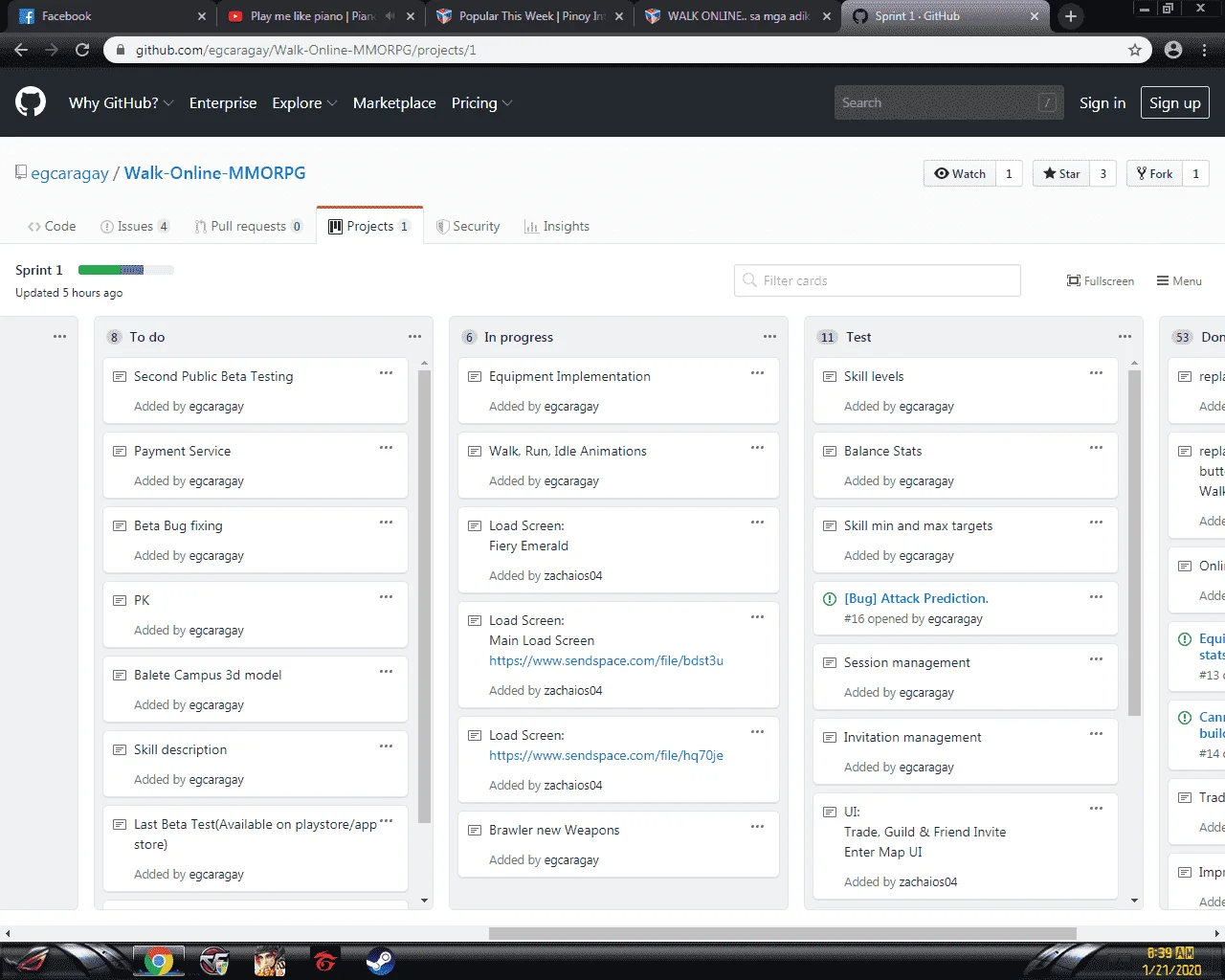Expand the Explore dropdown menu
This screenshot has height=980, width=1225.
click(x=304, y=103)
